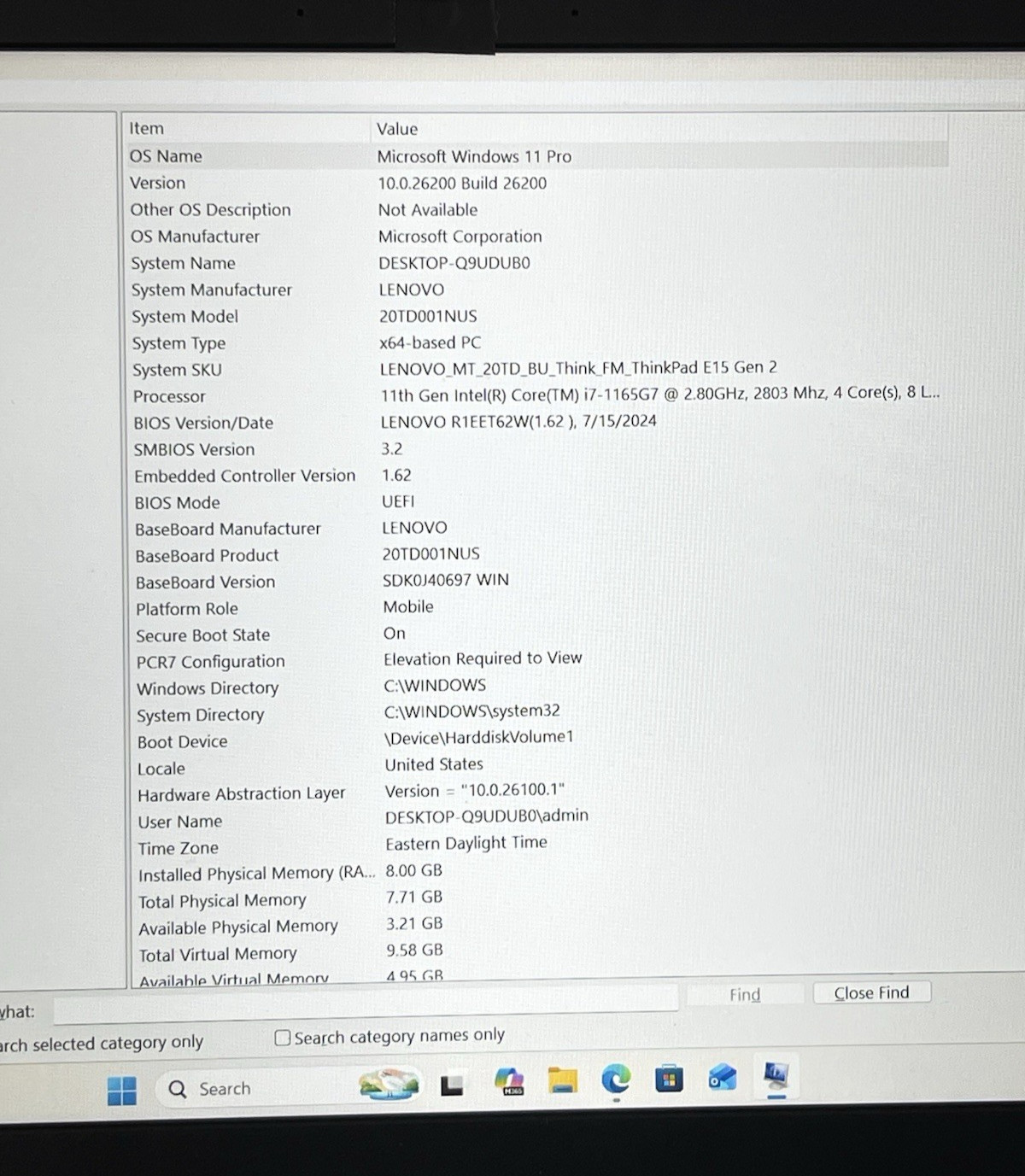Select the Time Zone row
Viewport: 1025px width, 1176px height.
point(536,845)
